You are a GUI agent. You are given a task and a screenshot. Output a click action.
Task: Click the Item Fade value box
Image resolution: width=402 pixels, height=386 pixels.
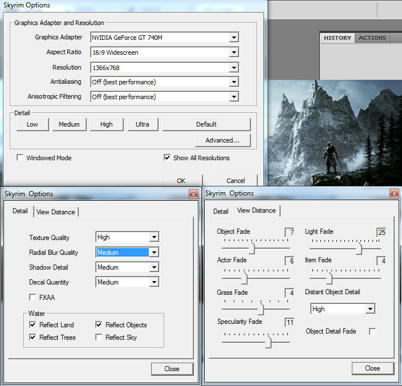tap(381, 261)
